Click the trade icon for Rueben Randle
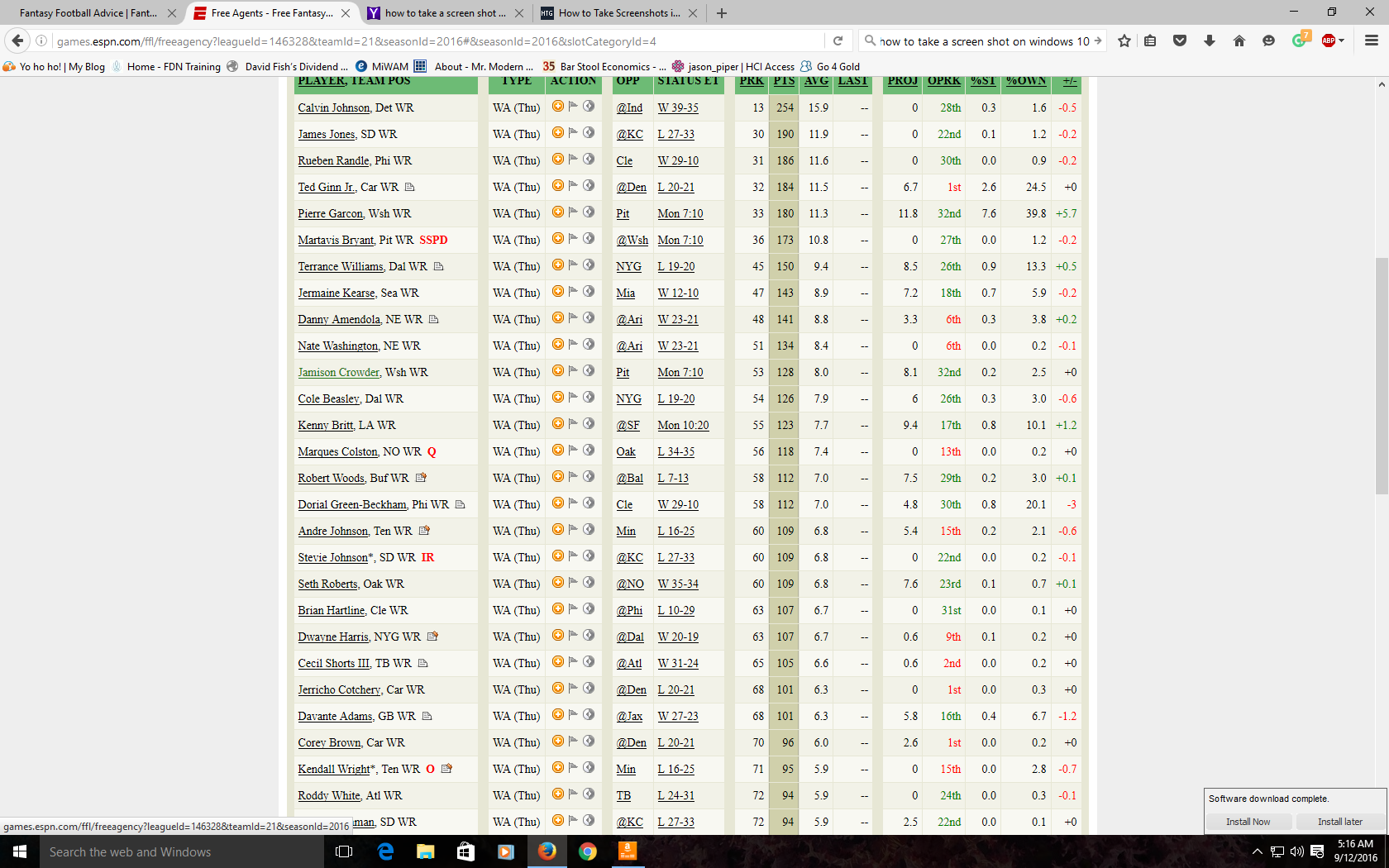 589,159
